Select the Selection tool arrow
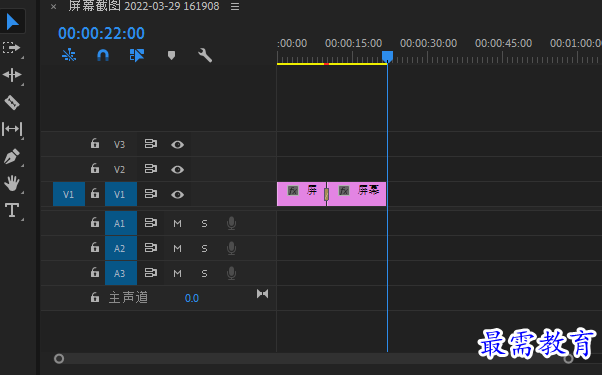The width and height of the screenshot is (602, 375). [12, 21]
